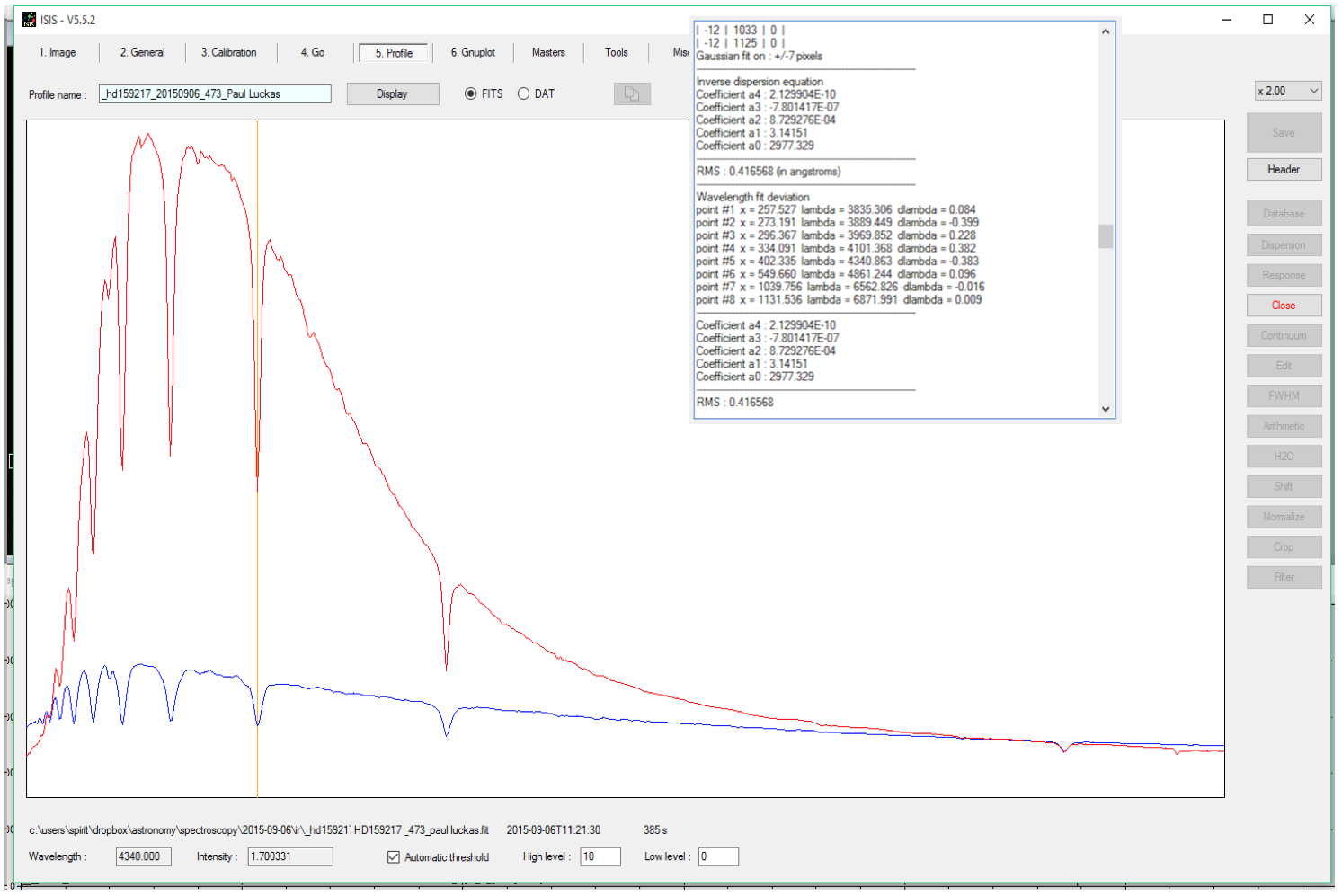The height and width of the screenshot is (896, 1342).
Task: Select the FITS radio button
Action: coord(471,94)
